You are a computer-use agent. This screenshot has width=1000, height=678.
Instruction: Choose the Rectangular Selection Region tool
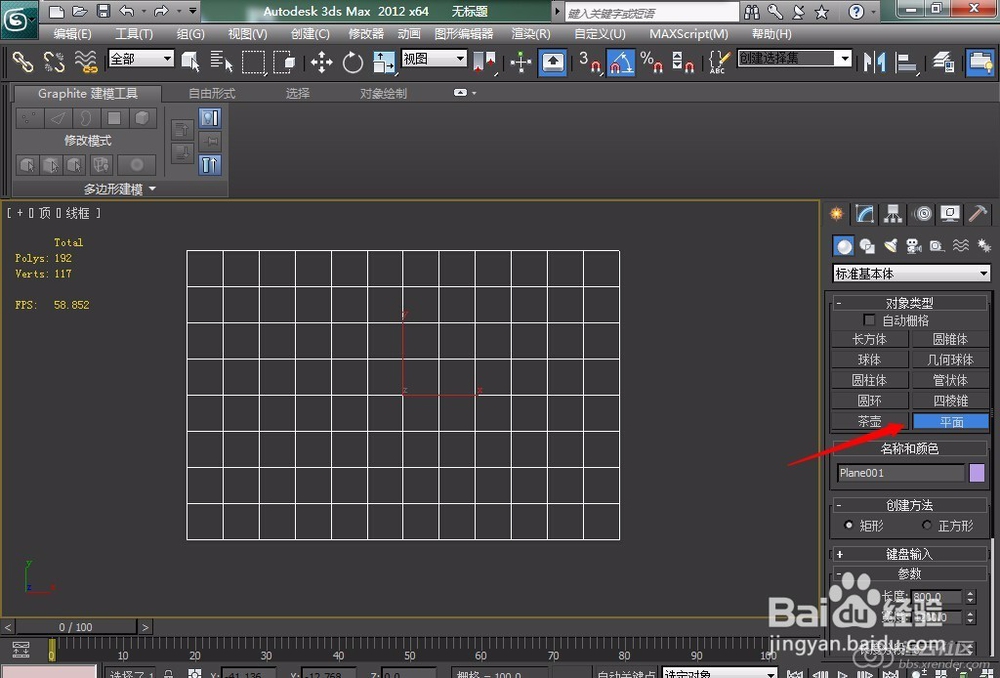(253, 62)
